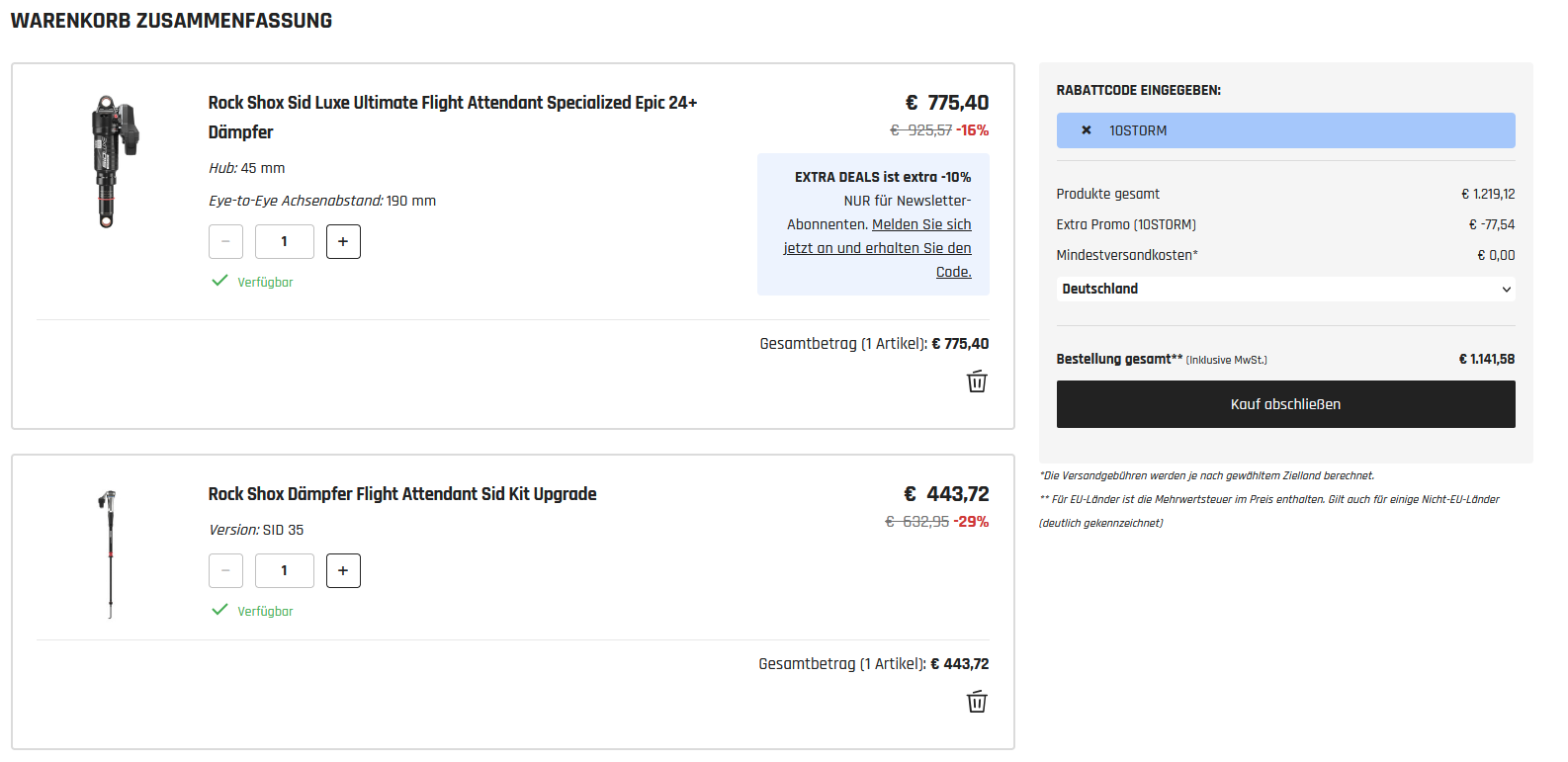
Task: Increase quantity of Sid Luxe Ultimate damper
Action: pyautogui.click(x=343, y=241)
